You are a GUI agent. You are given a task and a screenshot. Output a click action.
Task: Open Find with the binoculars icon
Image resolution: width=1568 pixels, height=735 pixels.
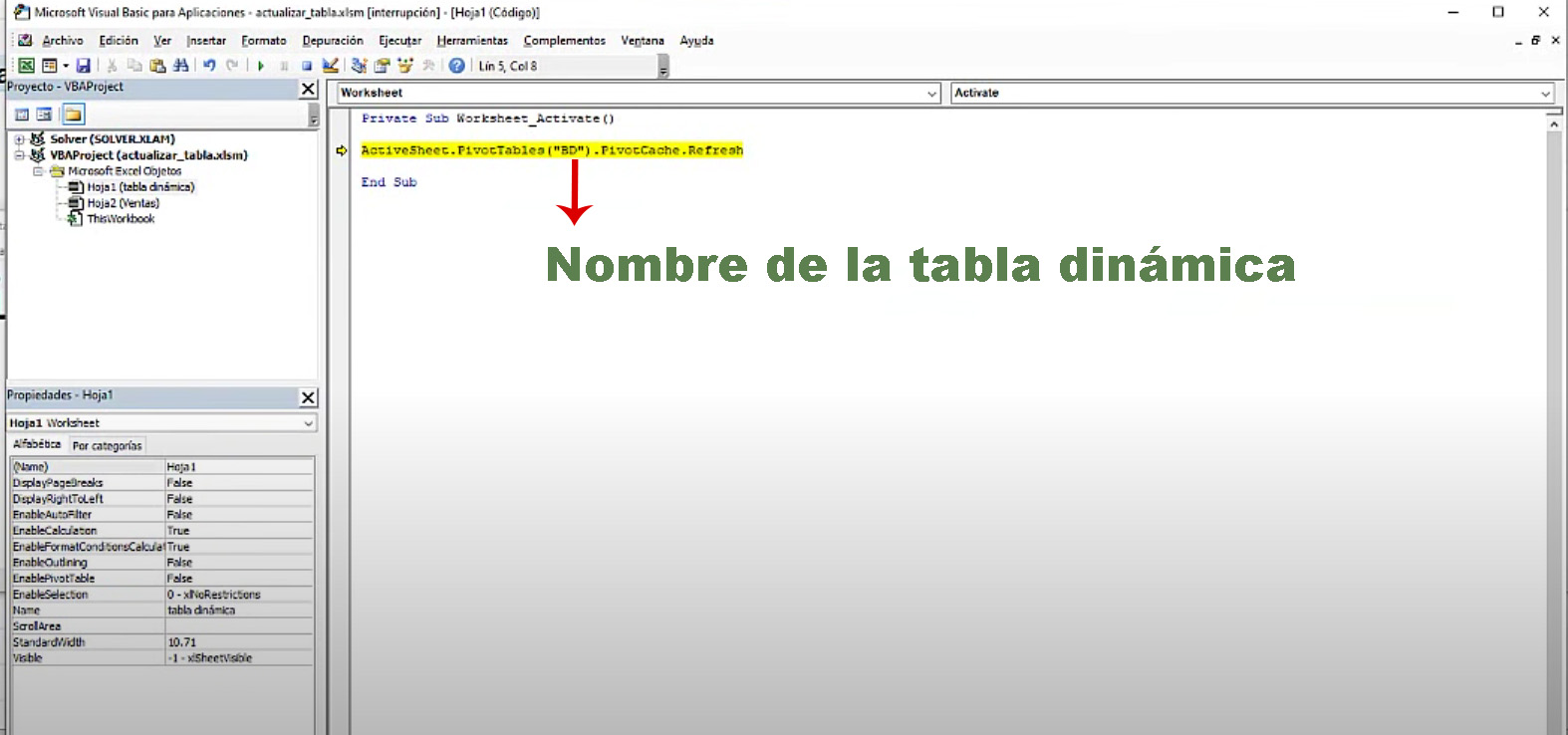[180, 66]
